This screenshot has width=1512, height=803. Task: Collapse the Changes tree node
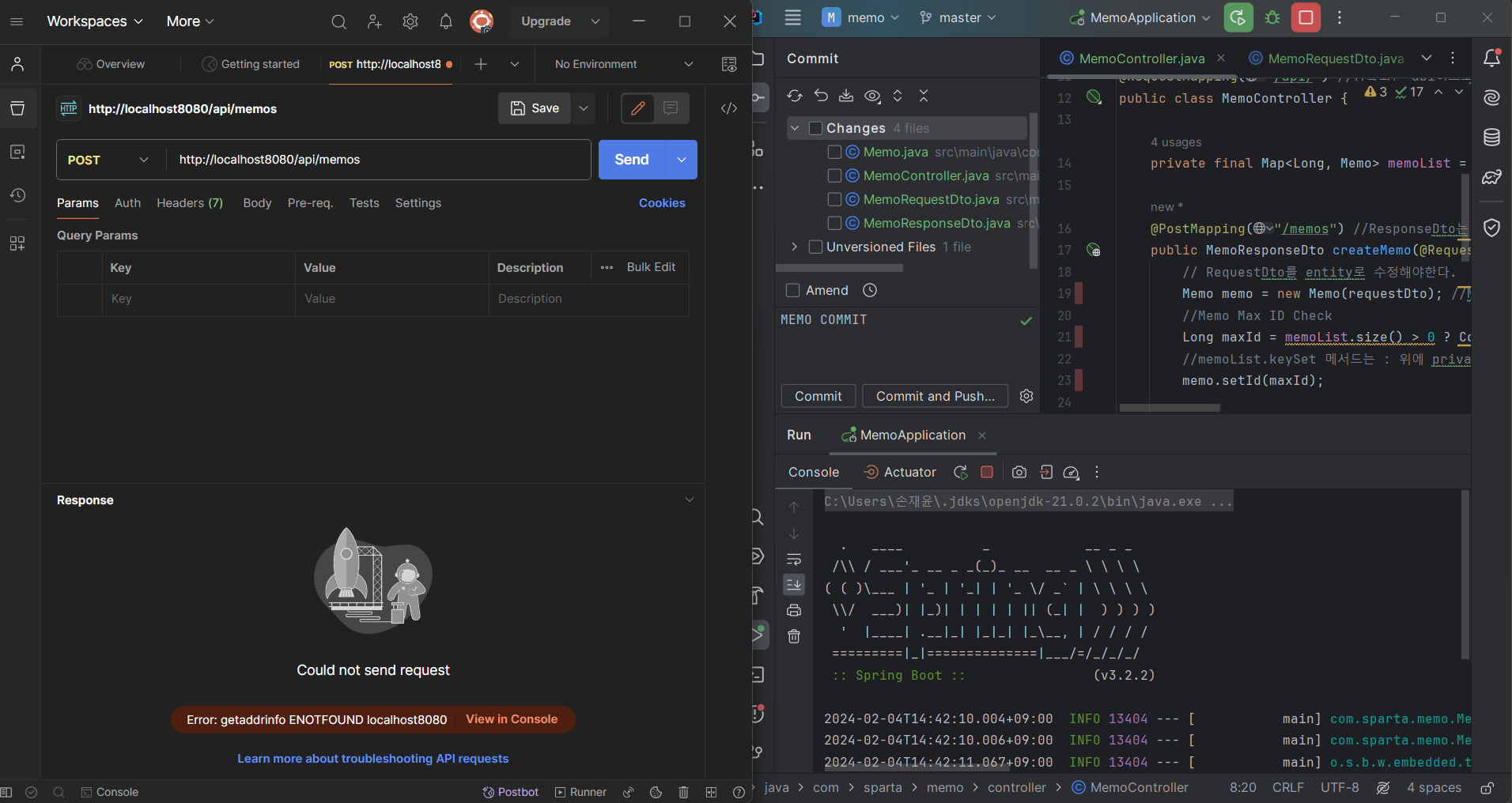[795, 128]
